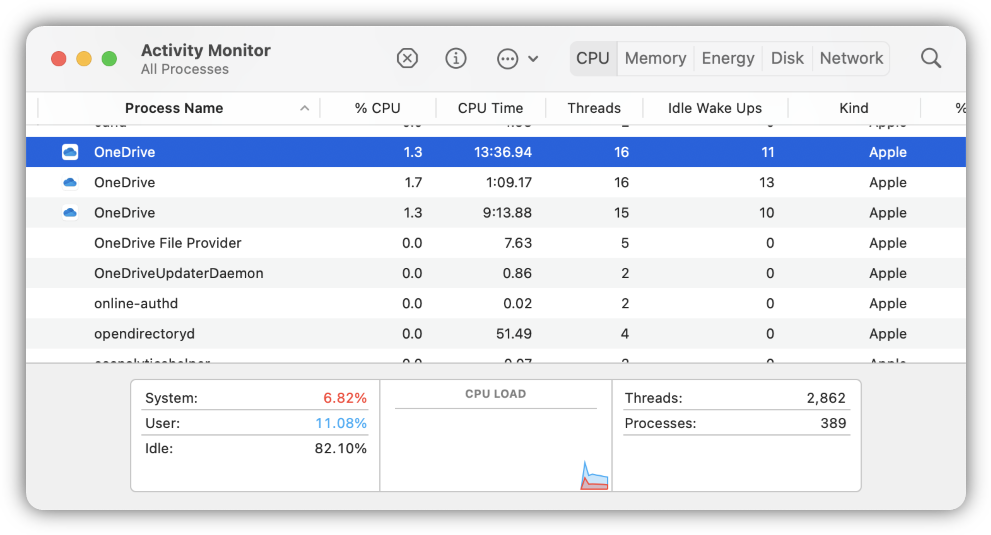Screen dimensions: 991x535
Task: Sort by CPU Time column header
Action: [490, 108]
